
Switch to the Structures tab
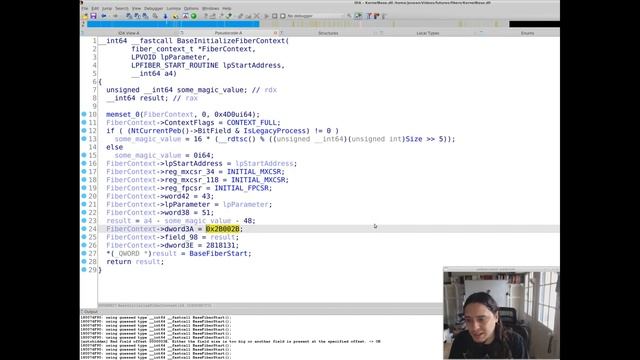[x=328, y=33]
